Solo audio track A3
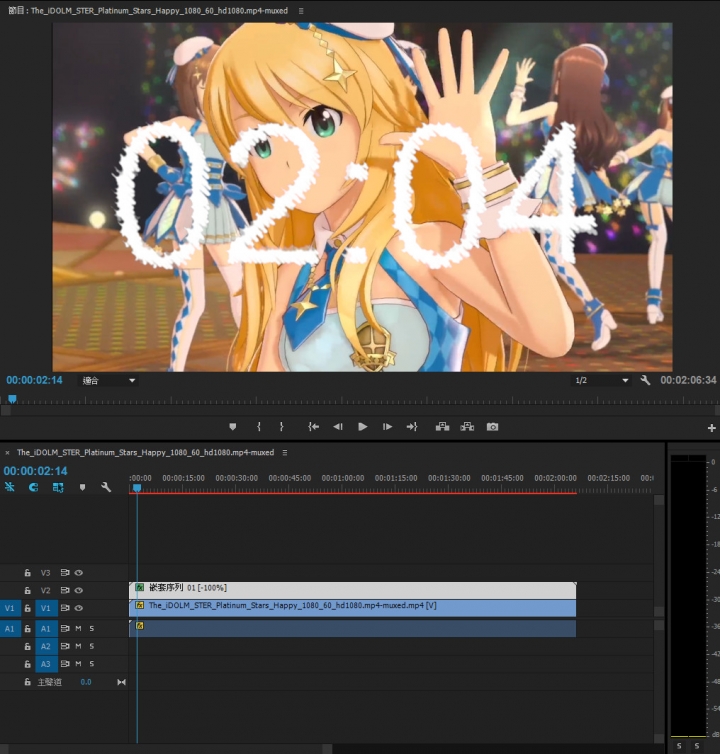Viewport: 720px width, 754px height. pyautogui.click(x=92, y=664)
